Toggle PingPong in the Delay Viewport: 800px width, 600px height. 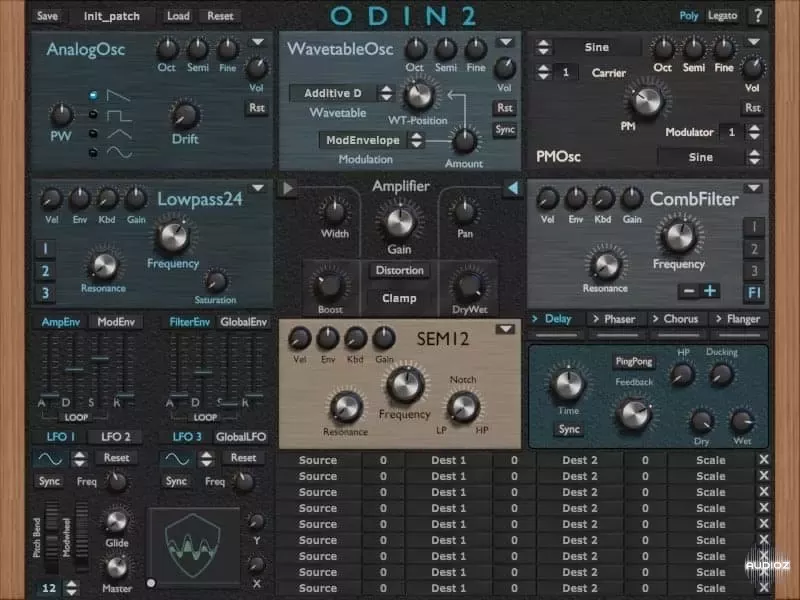pos(634,362)
